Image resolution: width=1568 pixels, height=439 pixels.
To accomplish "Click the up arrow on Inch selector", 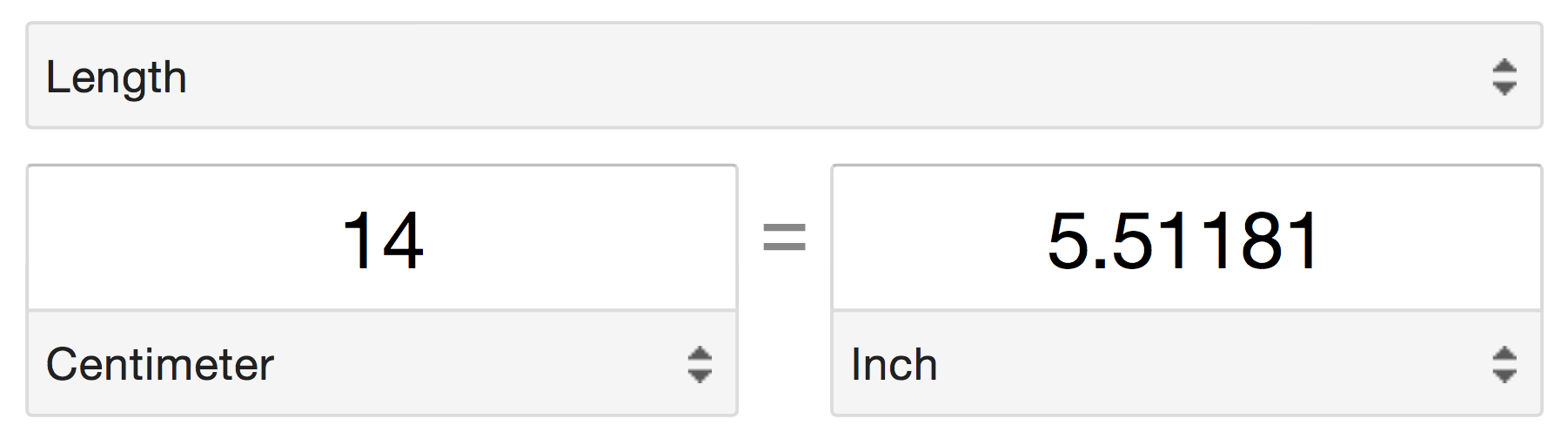I will coord(1504,354).
